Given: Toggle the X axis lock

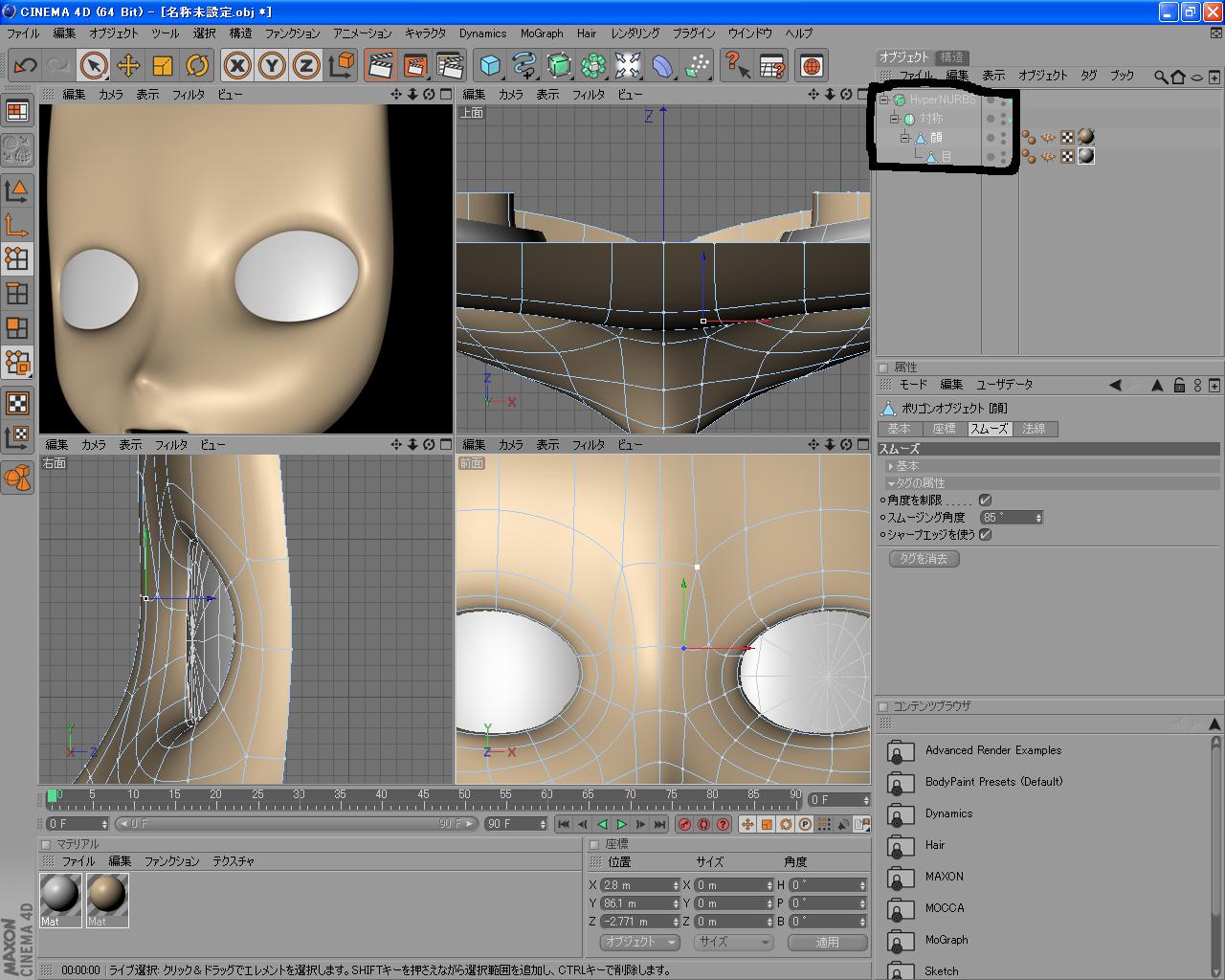Looking at the screenshot, I should [237, 65].
